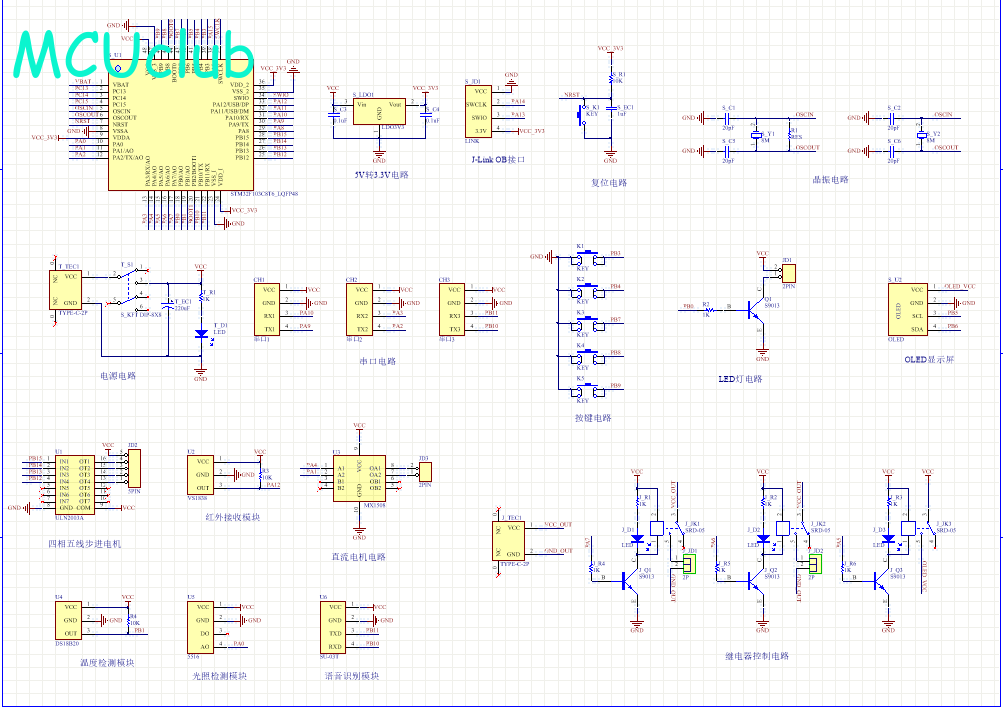
Task: Click the large MCUclub watermark text
Action: (135, 55)
